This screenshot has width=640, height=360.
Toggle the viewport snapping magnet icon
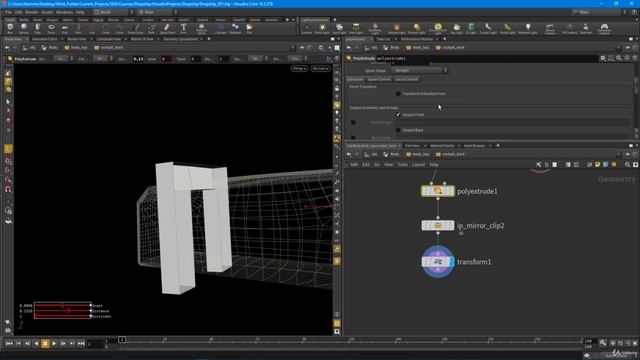8,189
